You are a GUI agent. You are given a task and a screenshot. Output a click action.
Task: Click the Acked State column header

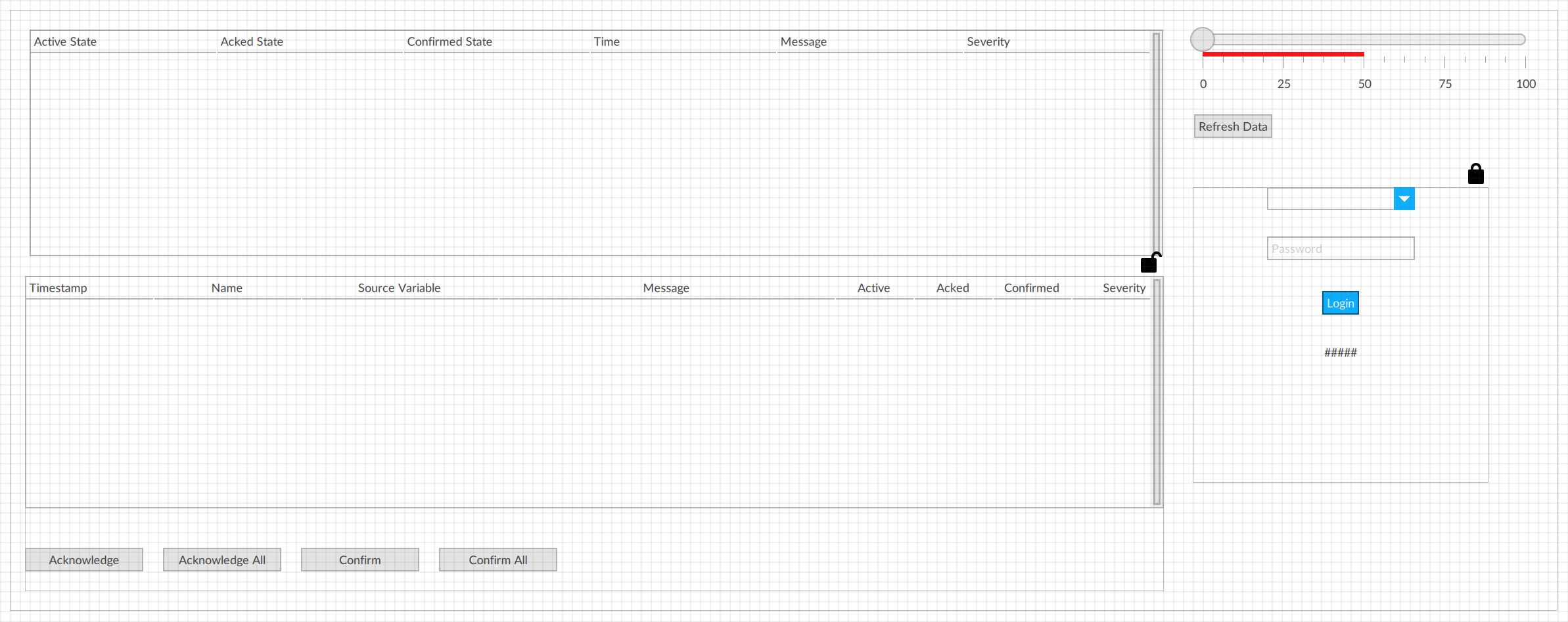252,41
